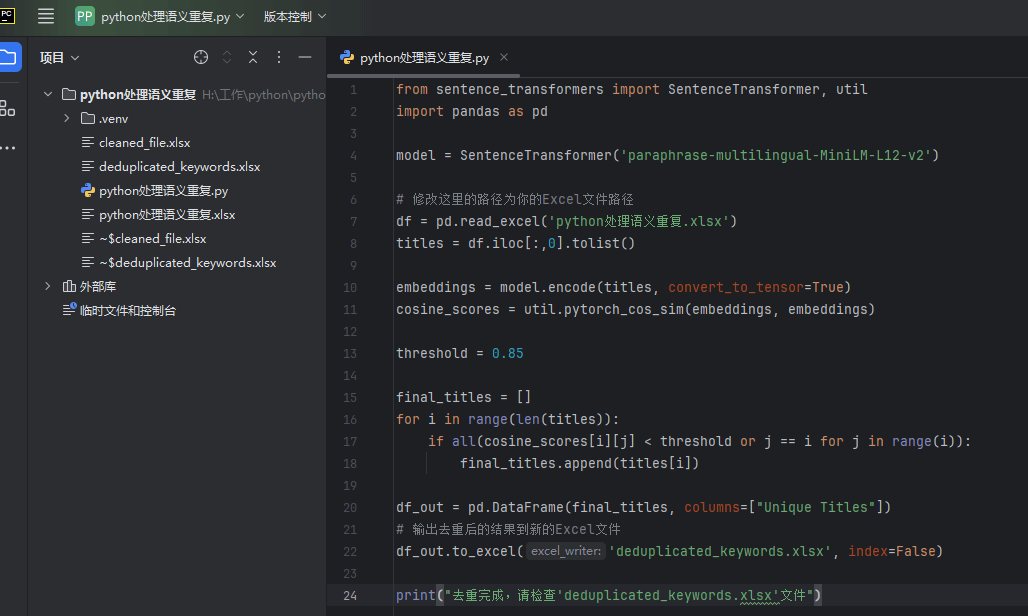
Task: Click the scratches icon beside 临时文件和控制台
Action: point(69,309)
